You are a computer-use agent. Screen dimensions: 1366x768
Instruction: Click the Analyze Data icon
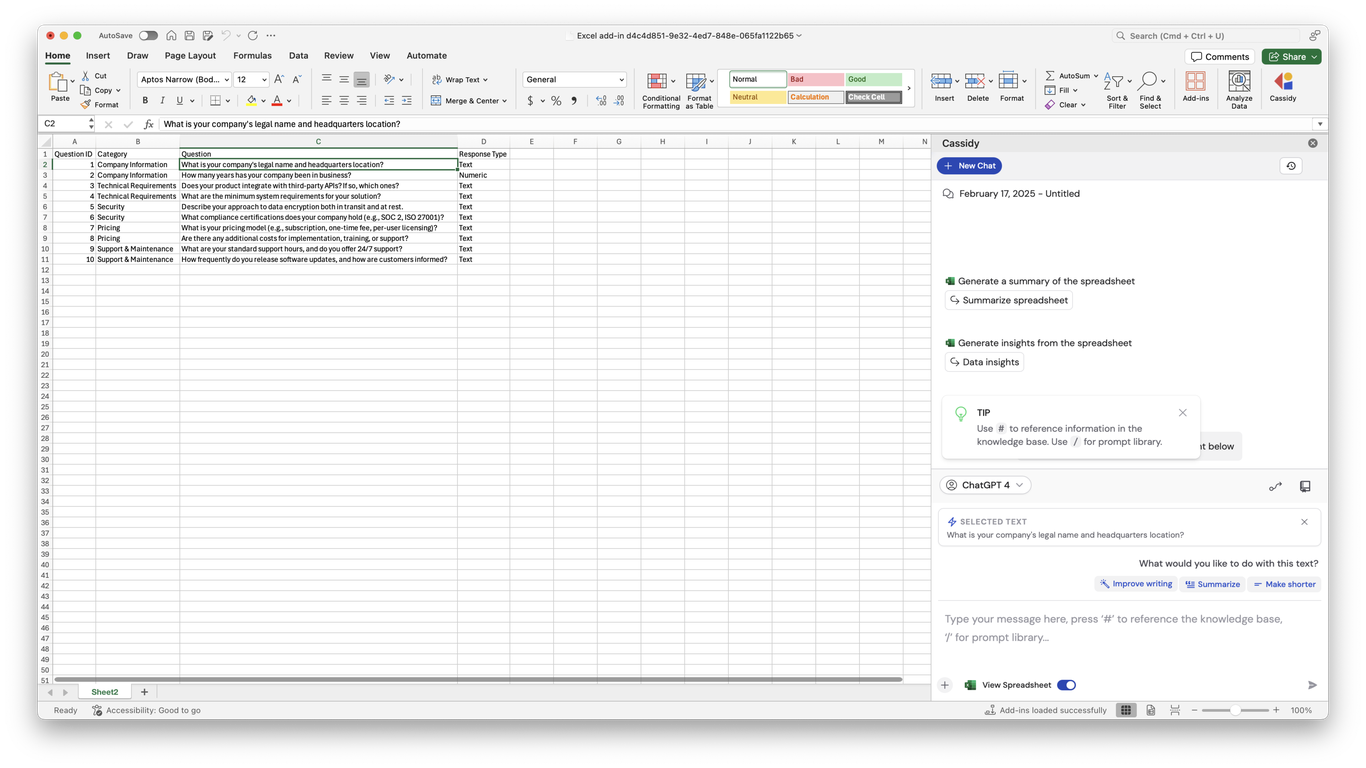tap(1239, 81)
